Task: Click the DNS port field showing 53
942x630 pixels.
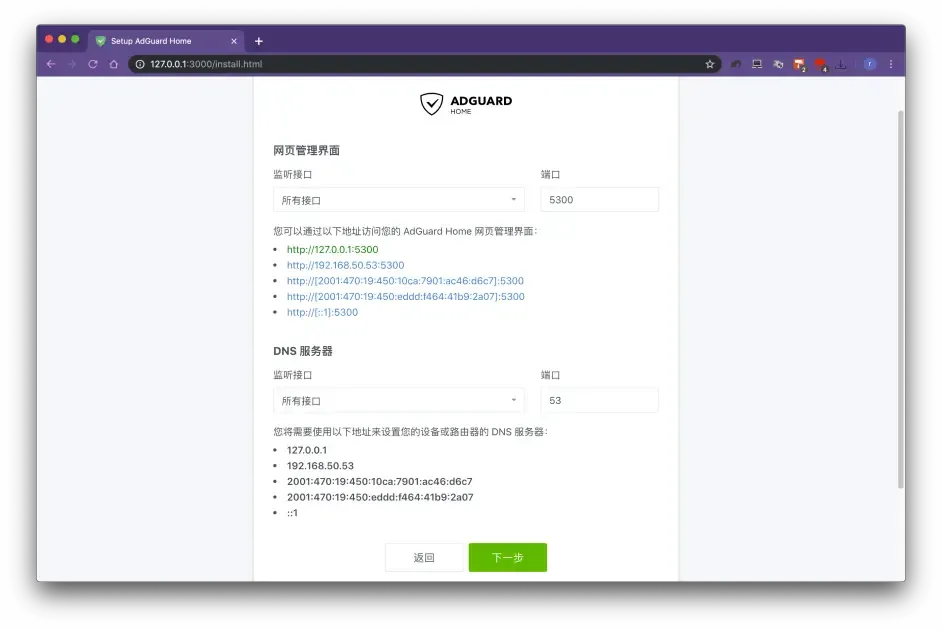Action: click(599, 401)
